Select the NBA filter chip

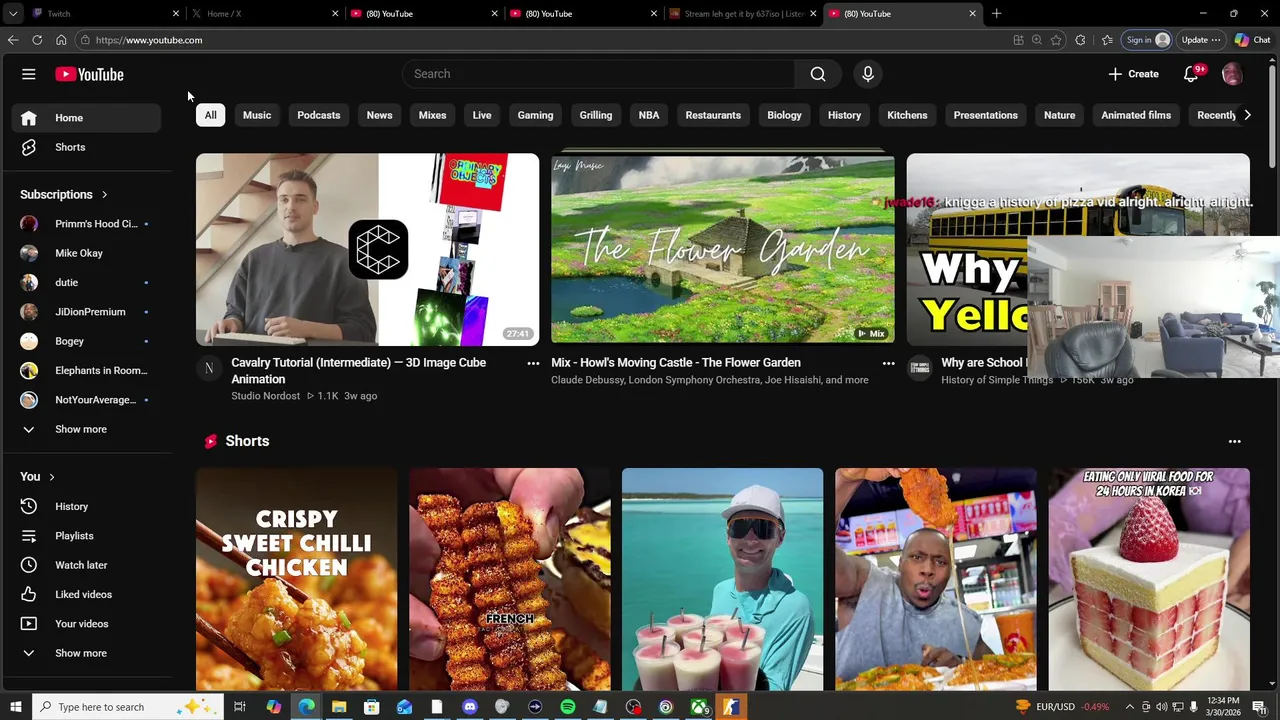coord(649,115)
